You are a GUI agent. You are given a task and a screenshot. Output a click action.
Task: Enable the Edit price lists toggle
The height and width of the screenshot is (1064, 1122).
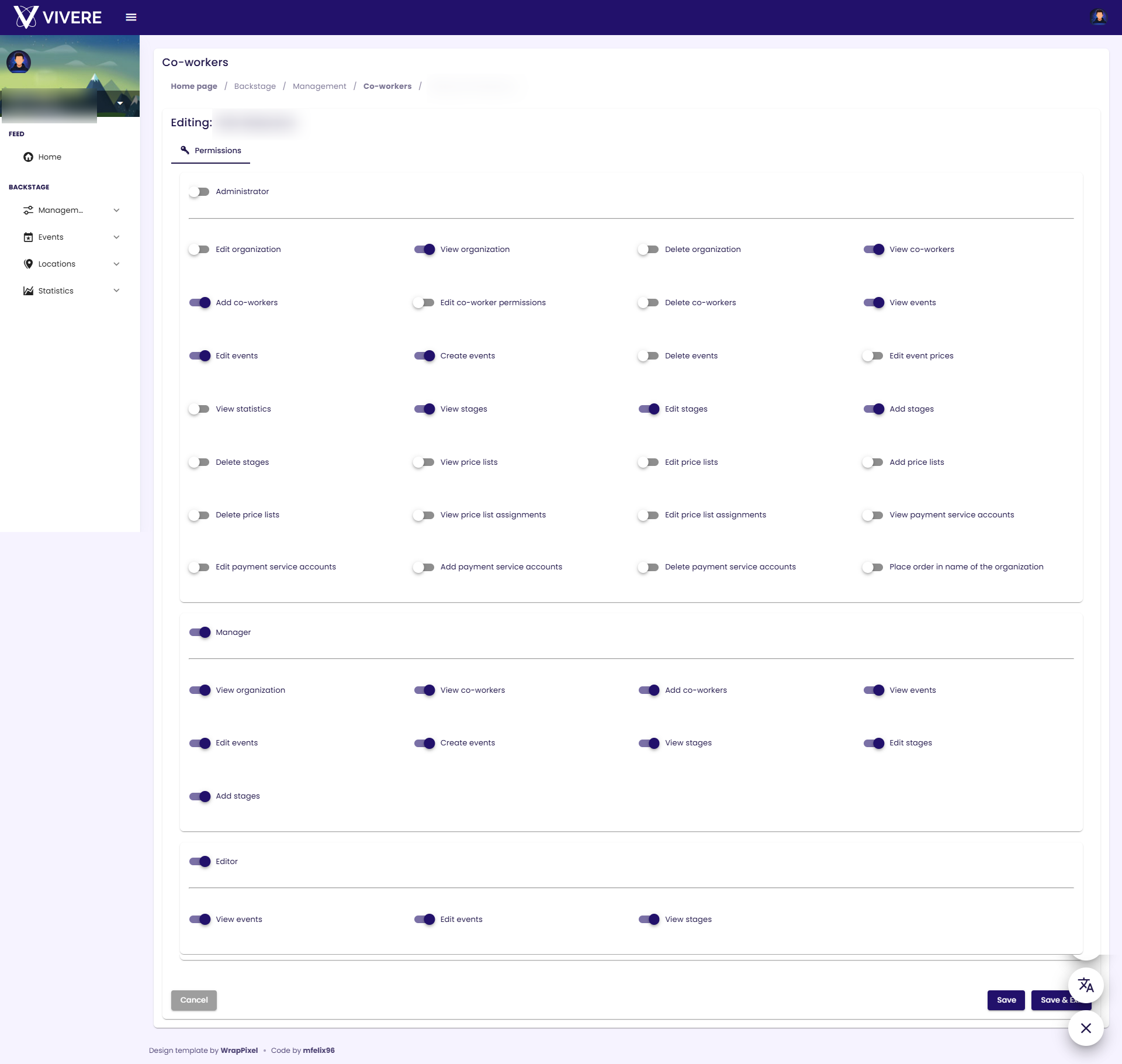pyautogui.click(x=648, y=462)
